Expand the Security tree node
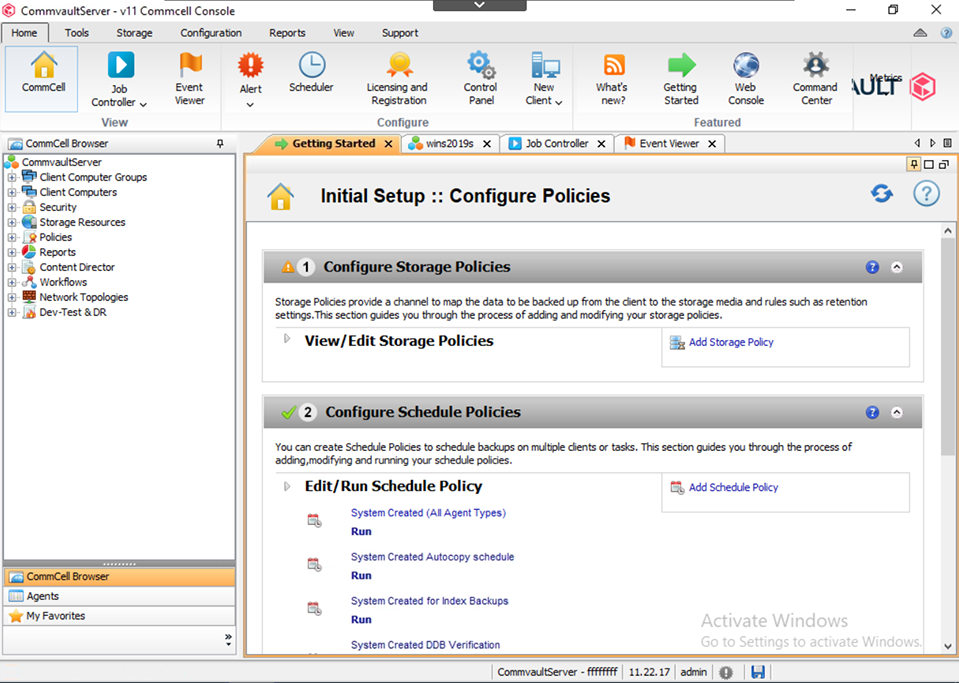This screenshot has height=683, width=959. 12,207
